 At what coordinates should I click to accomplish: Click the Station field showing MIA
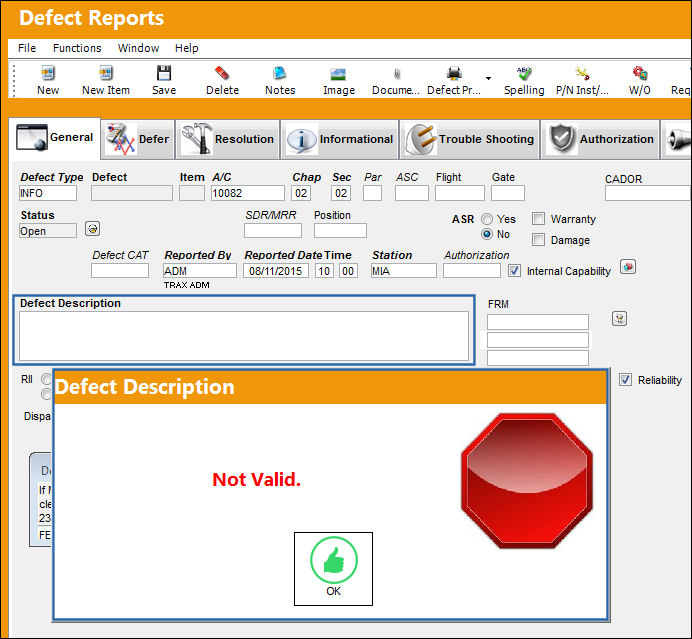(x=404, y=271)
